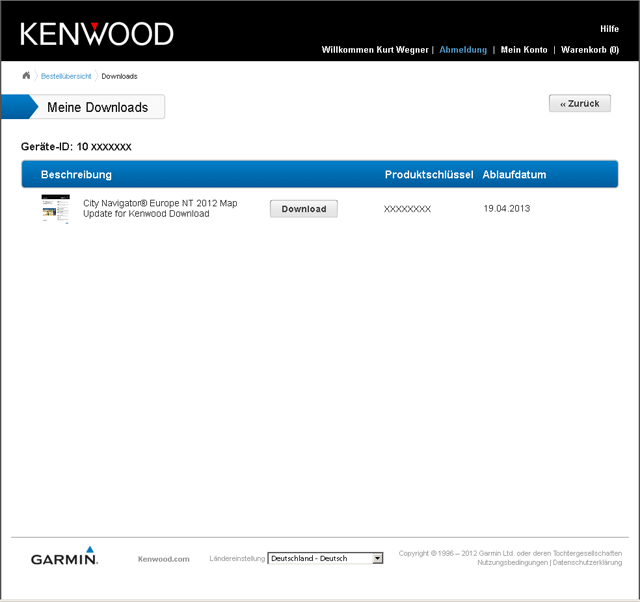Click the dropdown arrow of country selector
The image size is (640, 602).
pyautogui.click(x=377, y=558)
